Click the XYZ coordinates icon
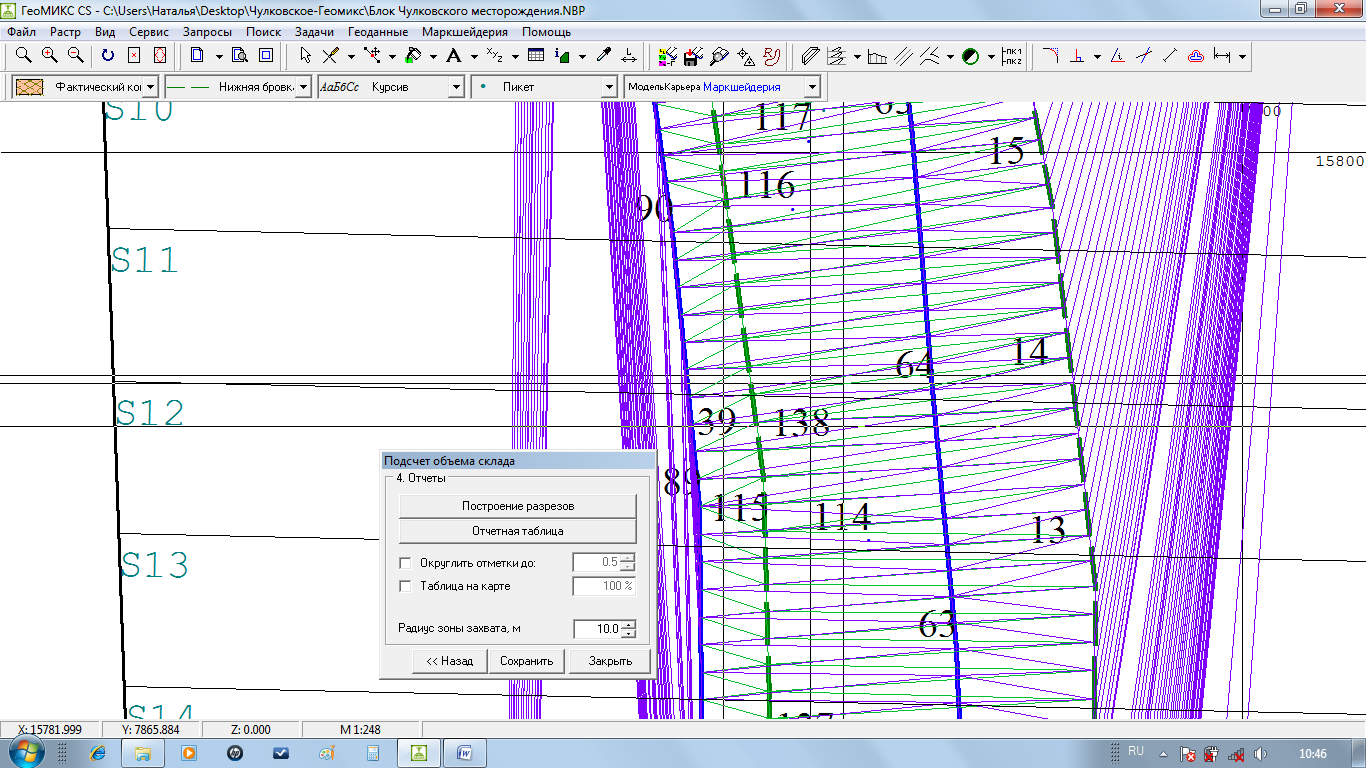The image size is (1366, 768). click(494, 56)
